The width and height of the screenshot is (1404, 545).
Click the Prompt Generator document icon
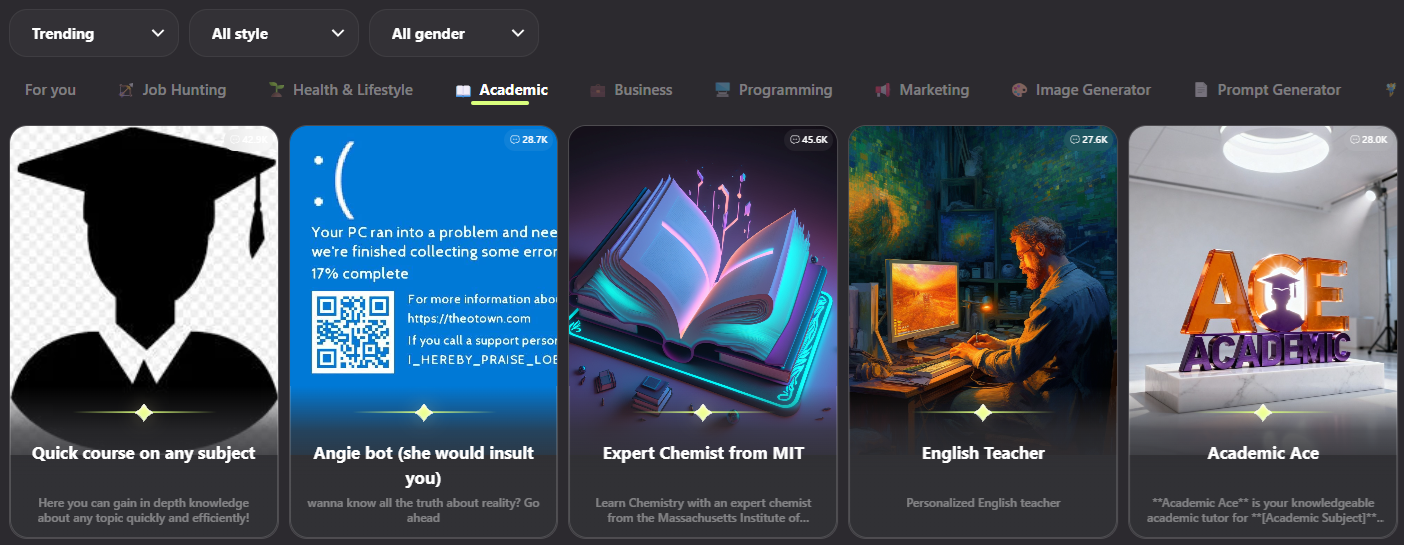[1201, 90]
